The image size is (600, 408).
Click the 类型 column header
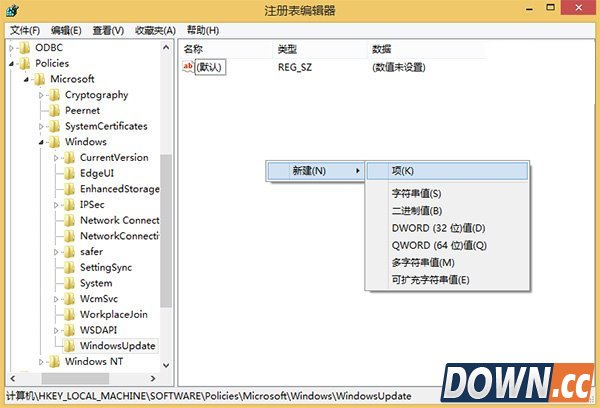[x=321, y=49]
